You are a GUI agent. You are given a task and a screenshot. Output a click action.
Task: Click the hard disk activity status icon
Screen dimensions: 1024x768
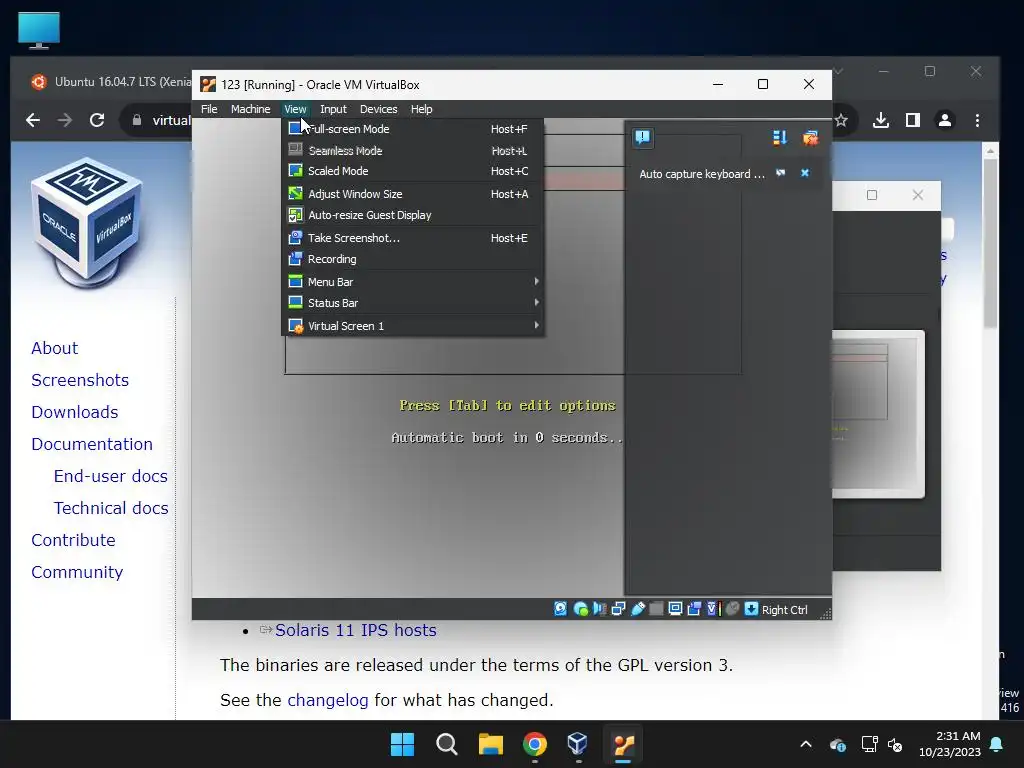click(x=560, y=609)
